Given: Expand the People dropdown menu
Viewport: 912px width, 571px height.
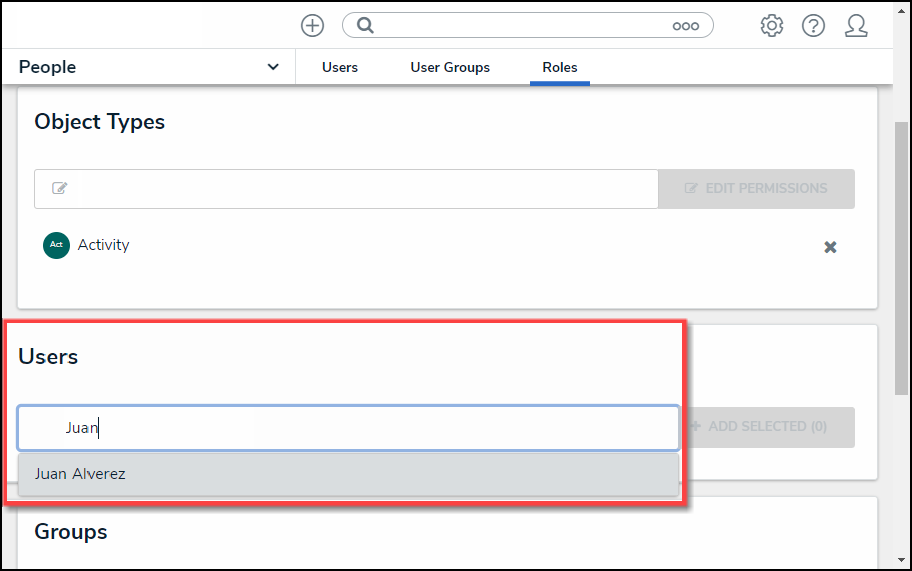Looking at the screenshot, I should [273, 67].
